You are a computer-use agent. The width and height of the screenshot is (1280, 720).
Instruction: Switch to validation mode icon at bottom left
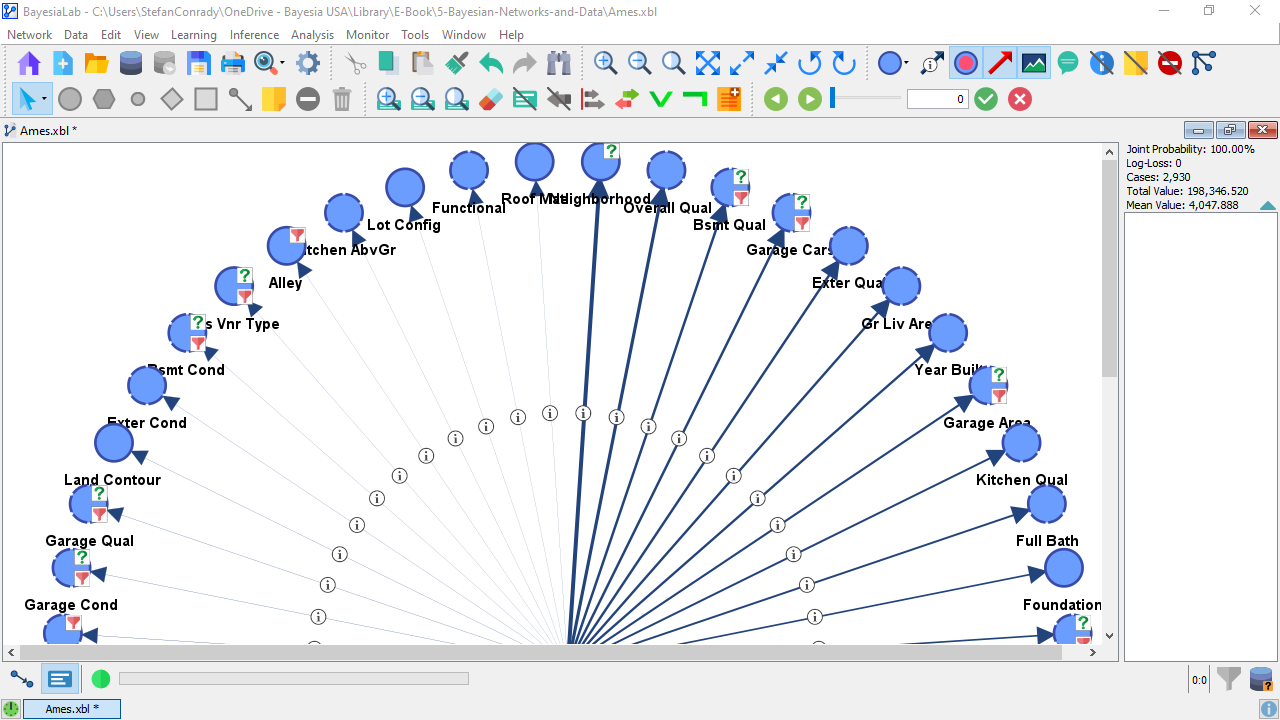pyautogui.click(x=60, y=679)
